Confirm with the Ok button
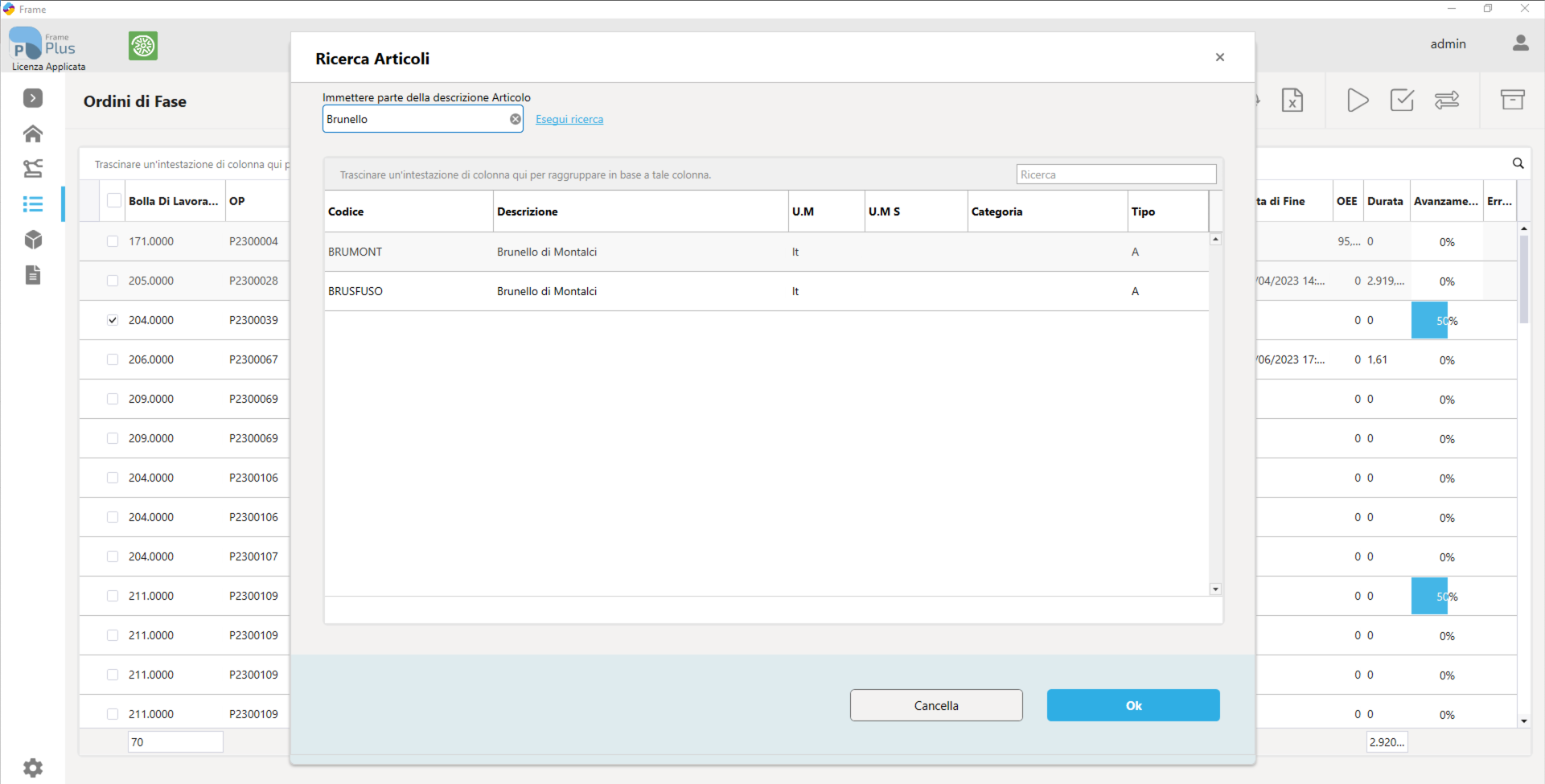The width and height of the screenshot is (1545, 784). [1133, 705]
